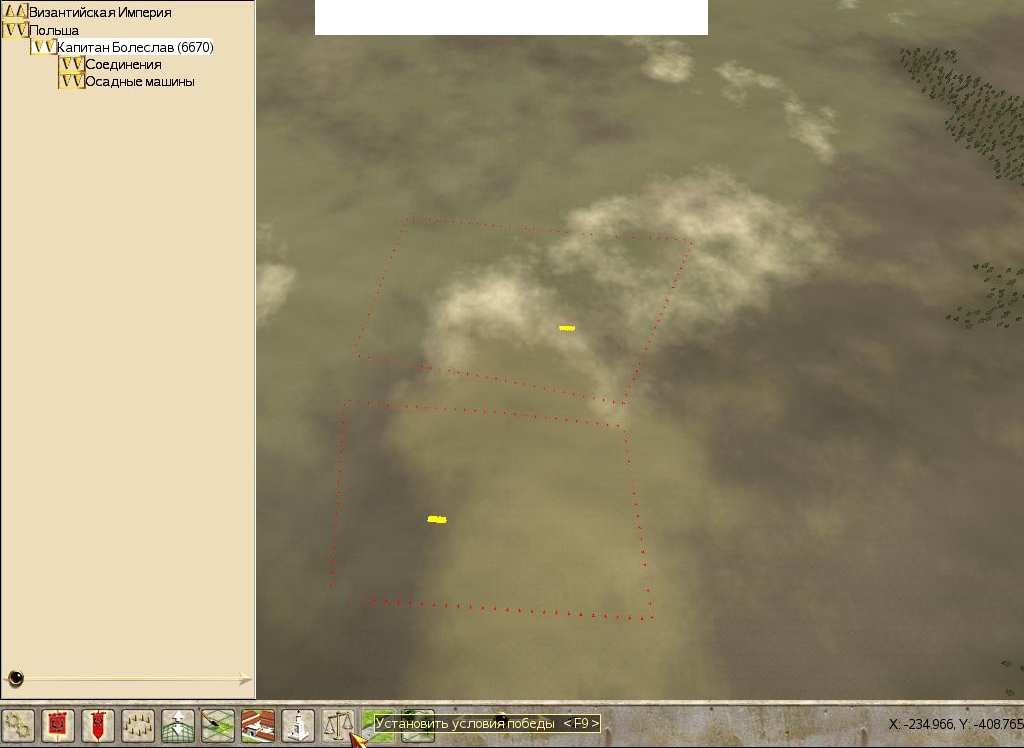This screenshot has width=1024, height=748.
Task: Click the gears settings icon in toolbar
Action: 18,724
